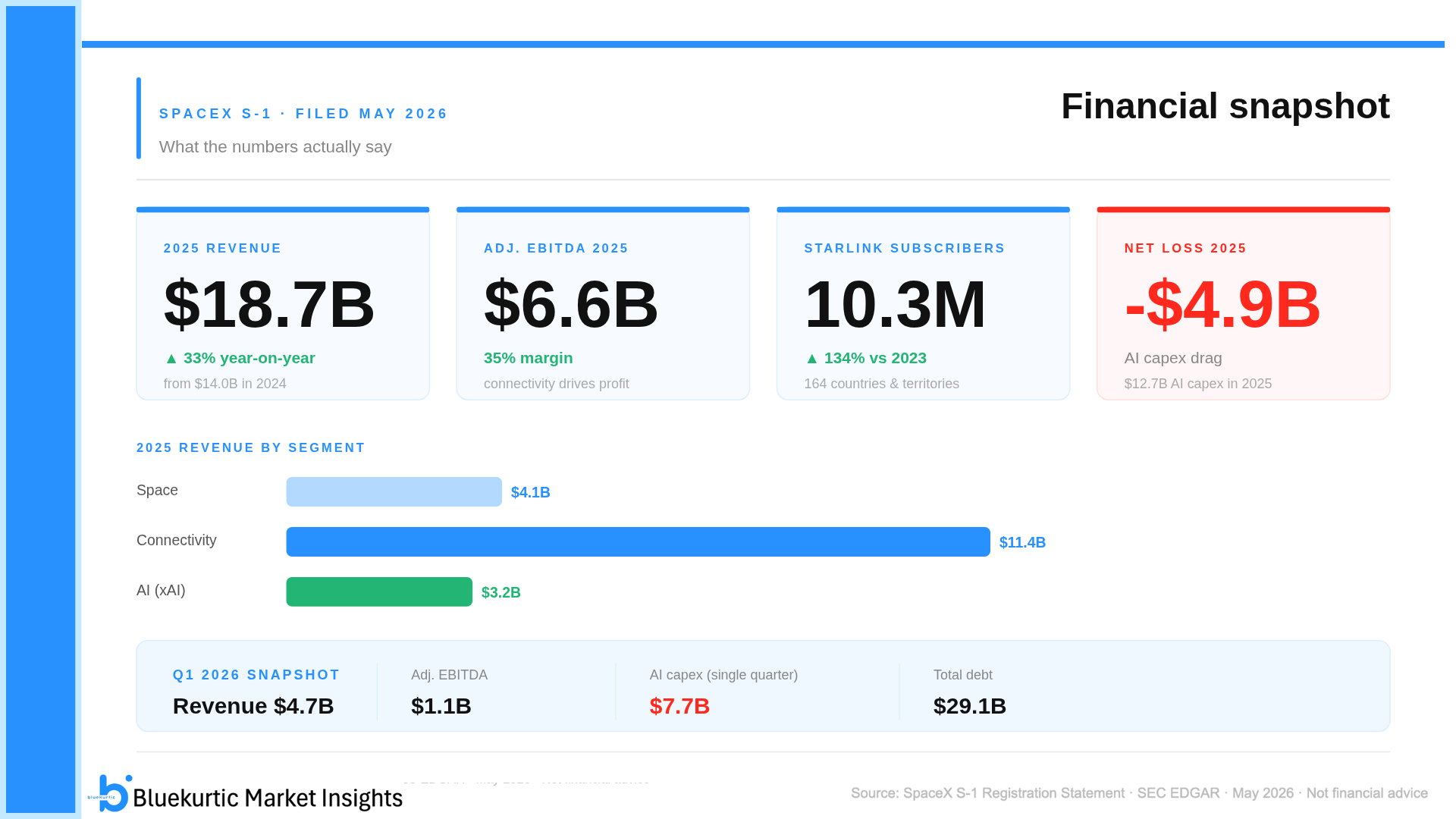Select the 10.3M subscribers figure
Screen dimensions: 1456x819
pyautogui.click(x=895, y=305)
